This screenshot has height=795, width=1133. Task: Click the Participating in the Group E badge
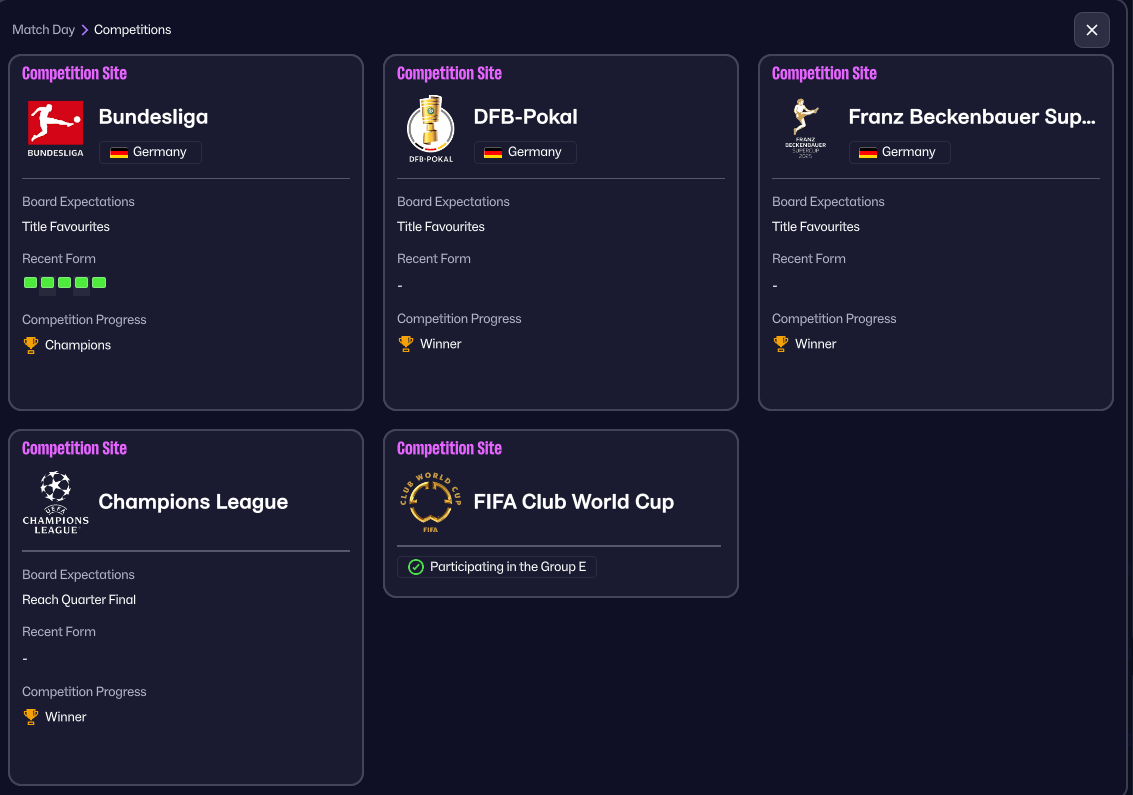tap(497, 567)
